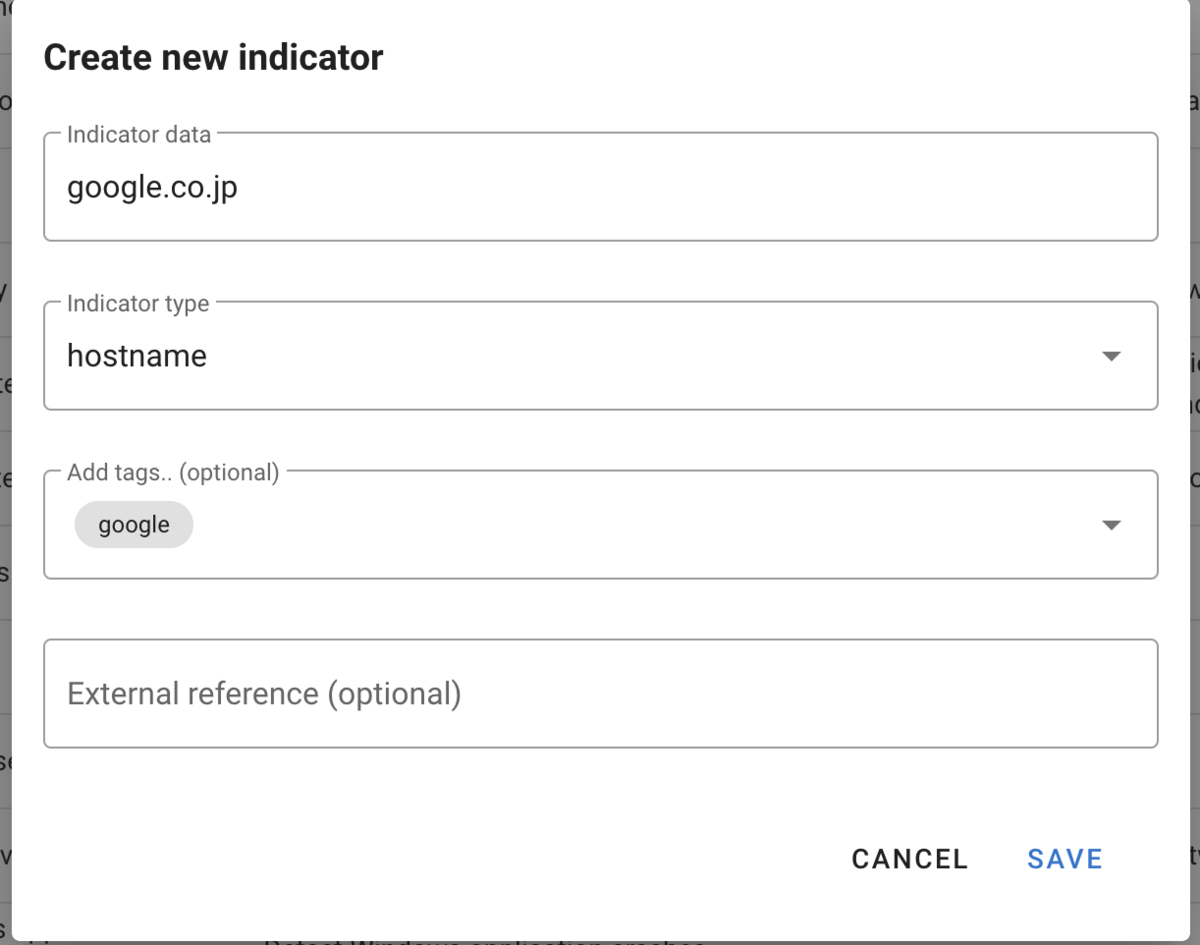Select the google tag chip

tap(134, 525)
